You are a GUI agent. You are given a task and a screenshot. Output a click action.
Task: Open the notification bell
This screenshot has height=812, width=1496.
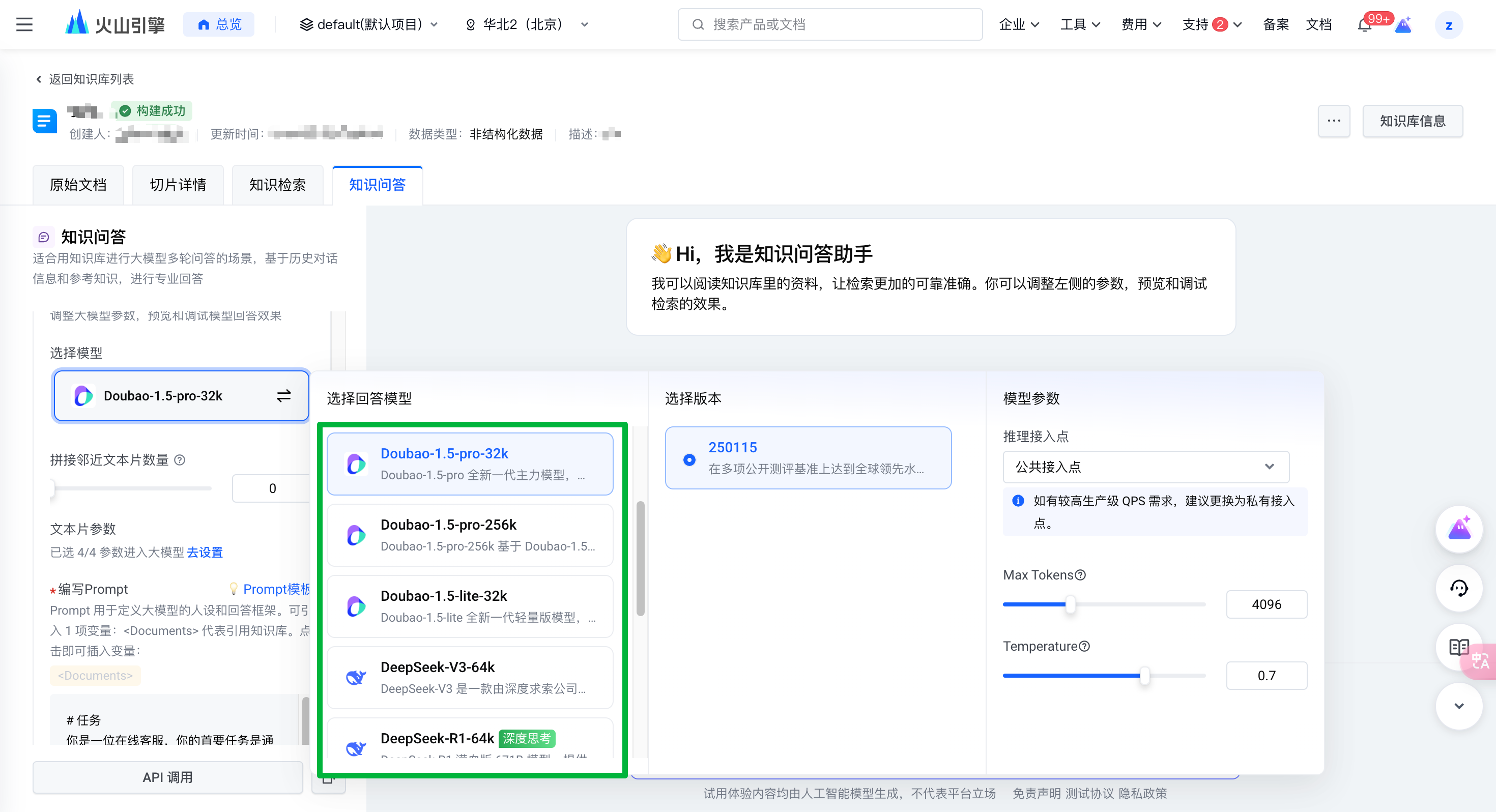coord(1364,25)
